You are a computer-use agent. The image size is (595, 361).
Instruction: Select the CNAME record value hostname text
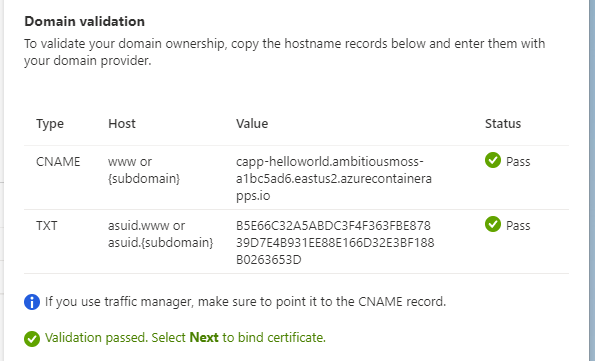point(334,178)
